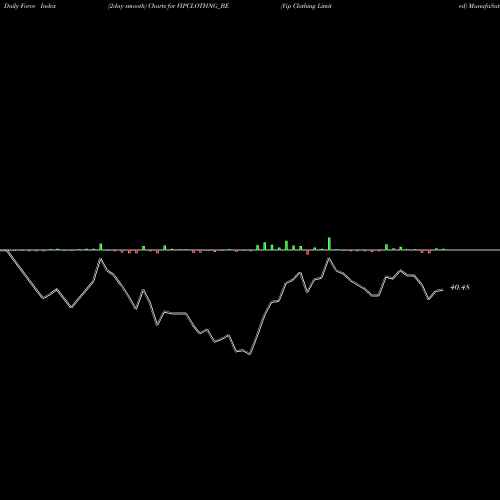The width and height of the screenshot is (500, 500).
Task: Select the '(Vip Clothing Limit' header text
Action: pos(306,6)
